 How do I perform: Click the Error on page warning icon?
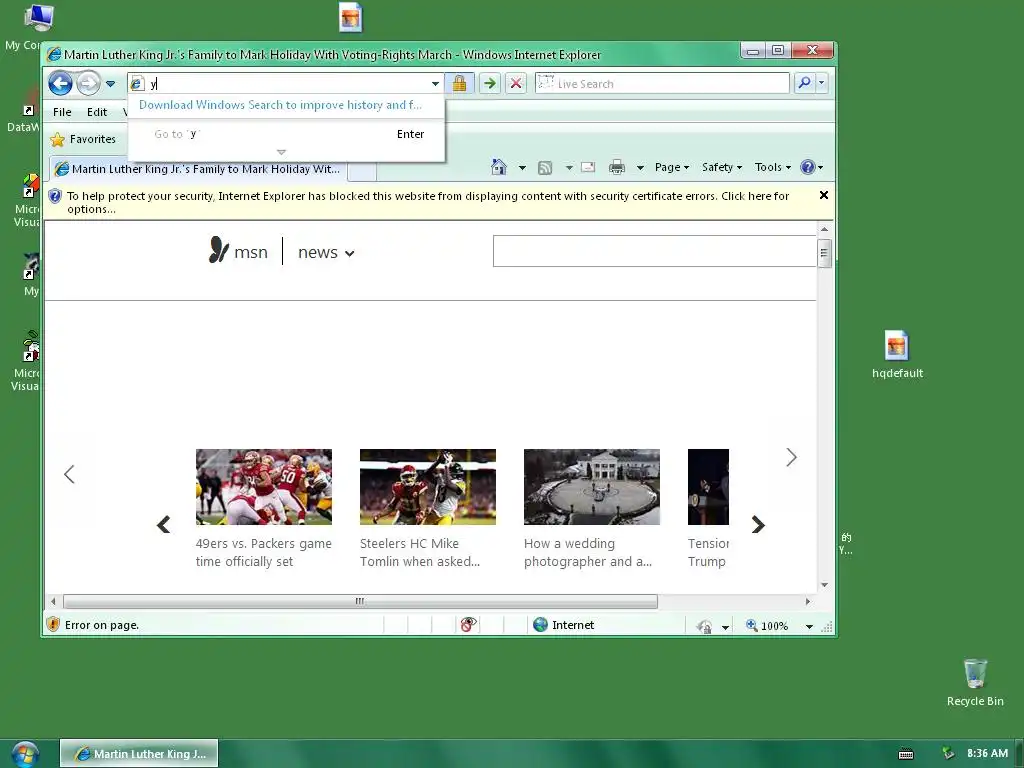(54, 625)
